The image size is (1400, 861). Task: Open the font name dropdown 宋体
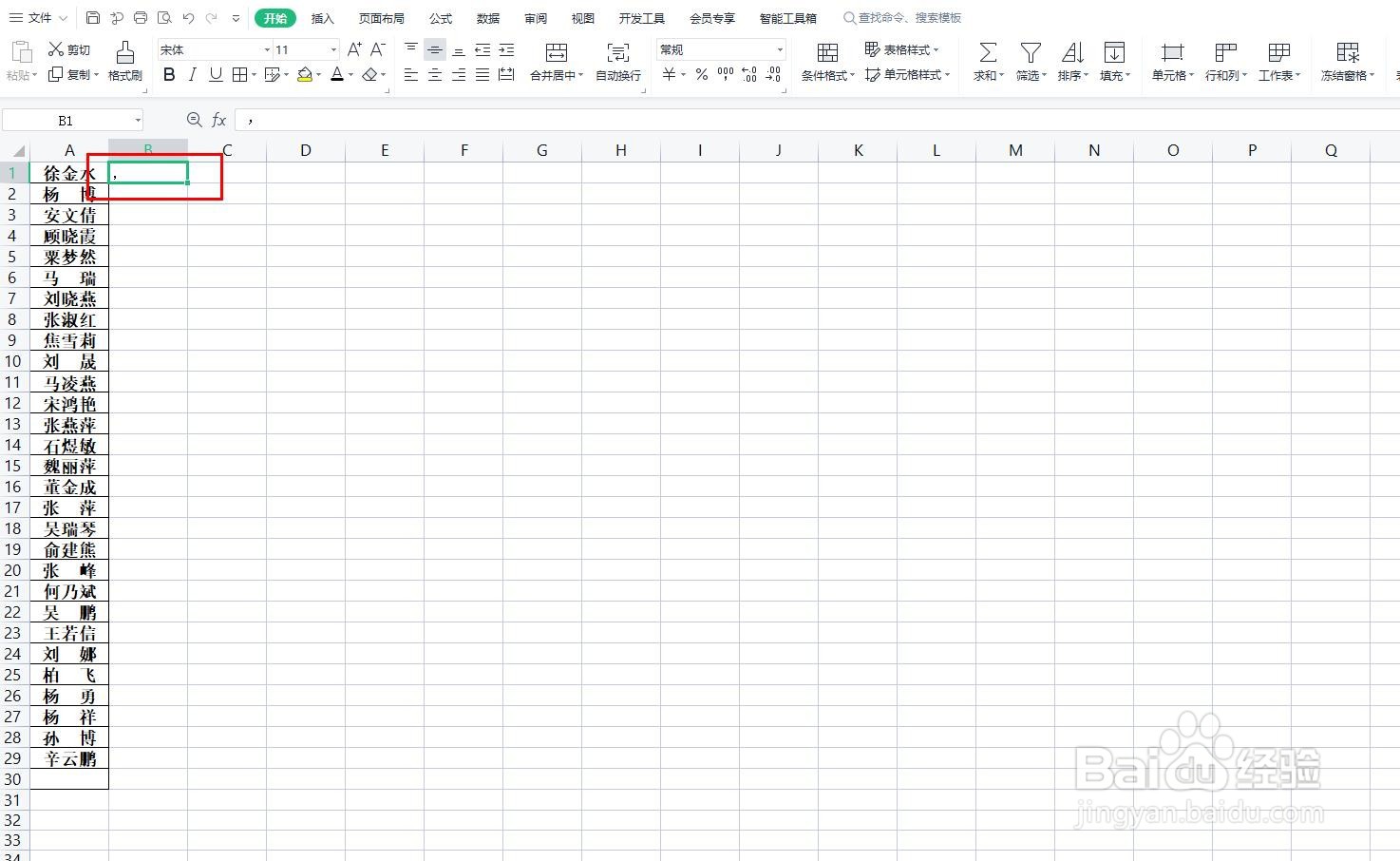click(267, 49)
